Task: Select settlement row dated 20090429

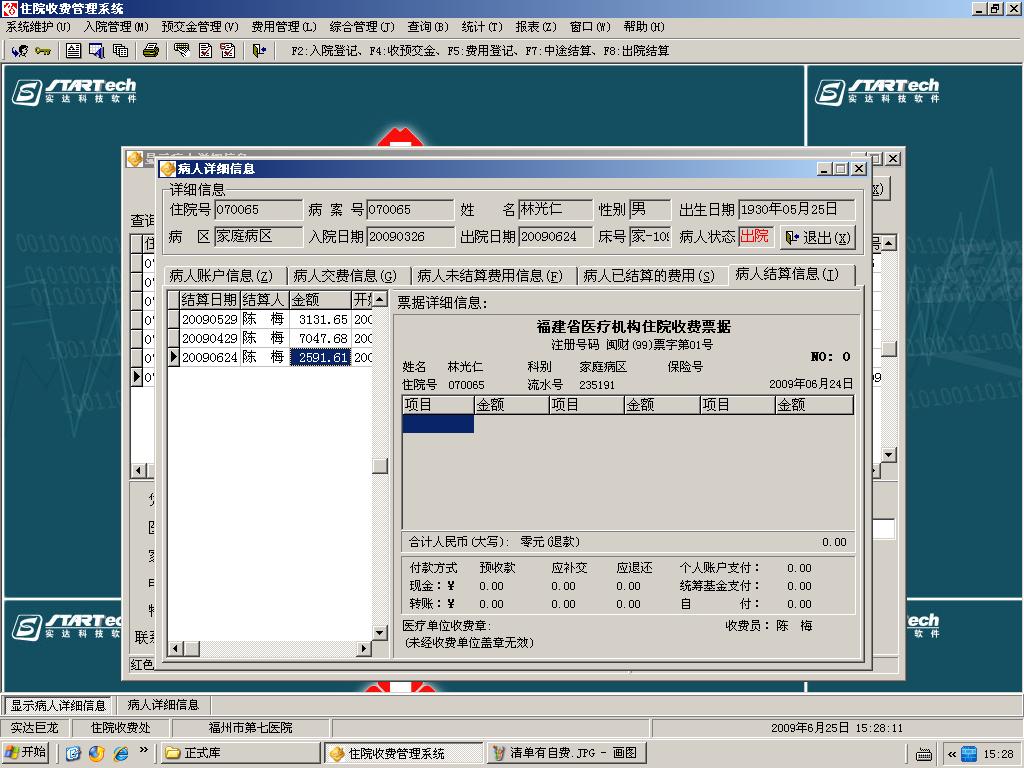Action: click(270, 338)
